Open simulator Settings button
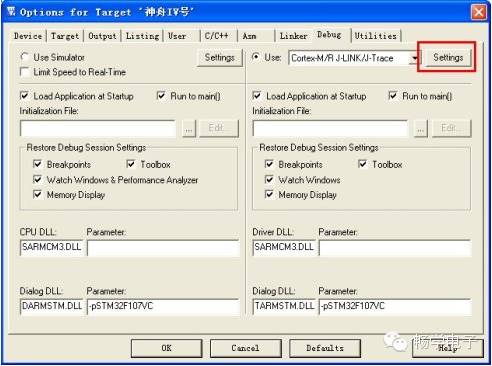The image size is (492, 366). point(220,58)
